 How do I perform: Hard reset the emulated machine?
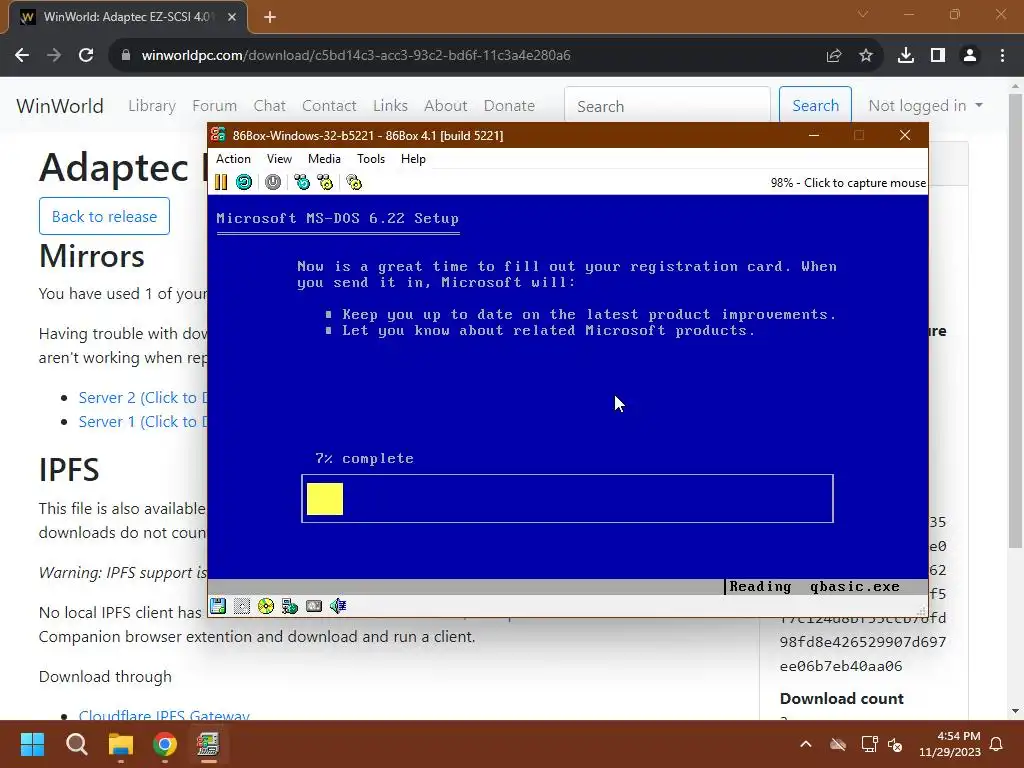point(244,182)
